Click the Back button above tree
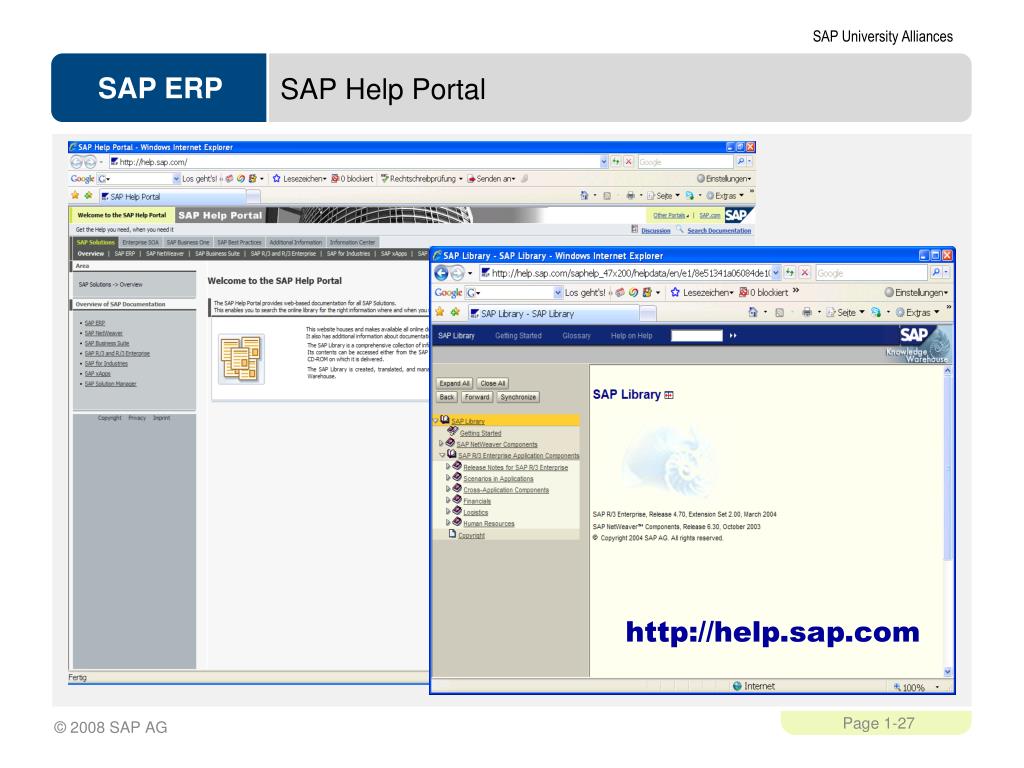Screen dimensions: 1024x768 [x=447, y=397]
